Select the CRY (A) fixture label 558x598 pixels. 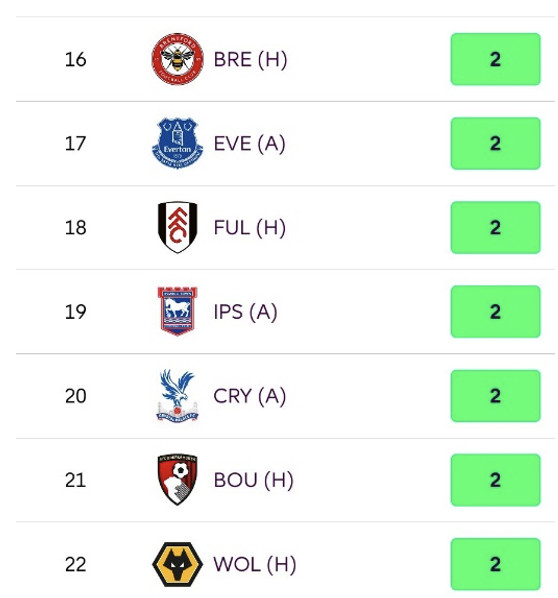point(249,396)
